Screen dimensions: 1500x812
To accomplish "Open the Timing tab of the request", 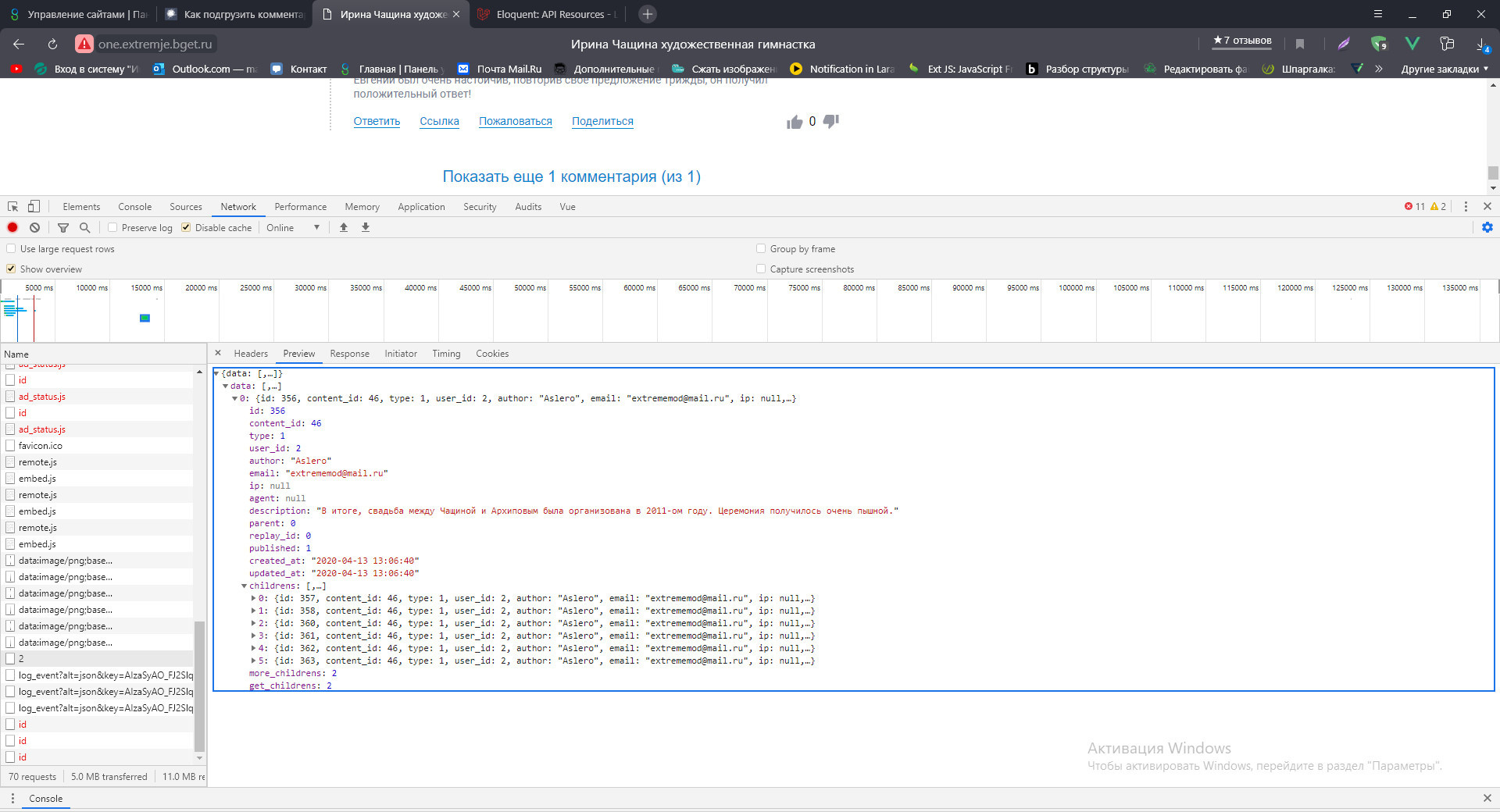I will (x=446, y=353).
